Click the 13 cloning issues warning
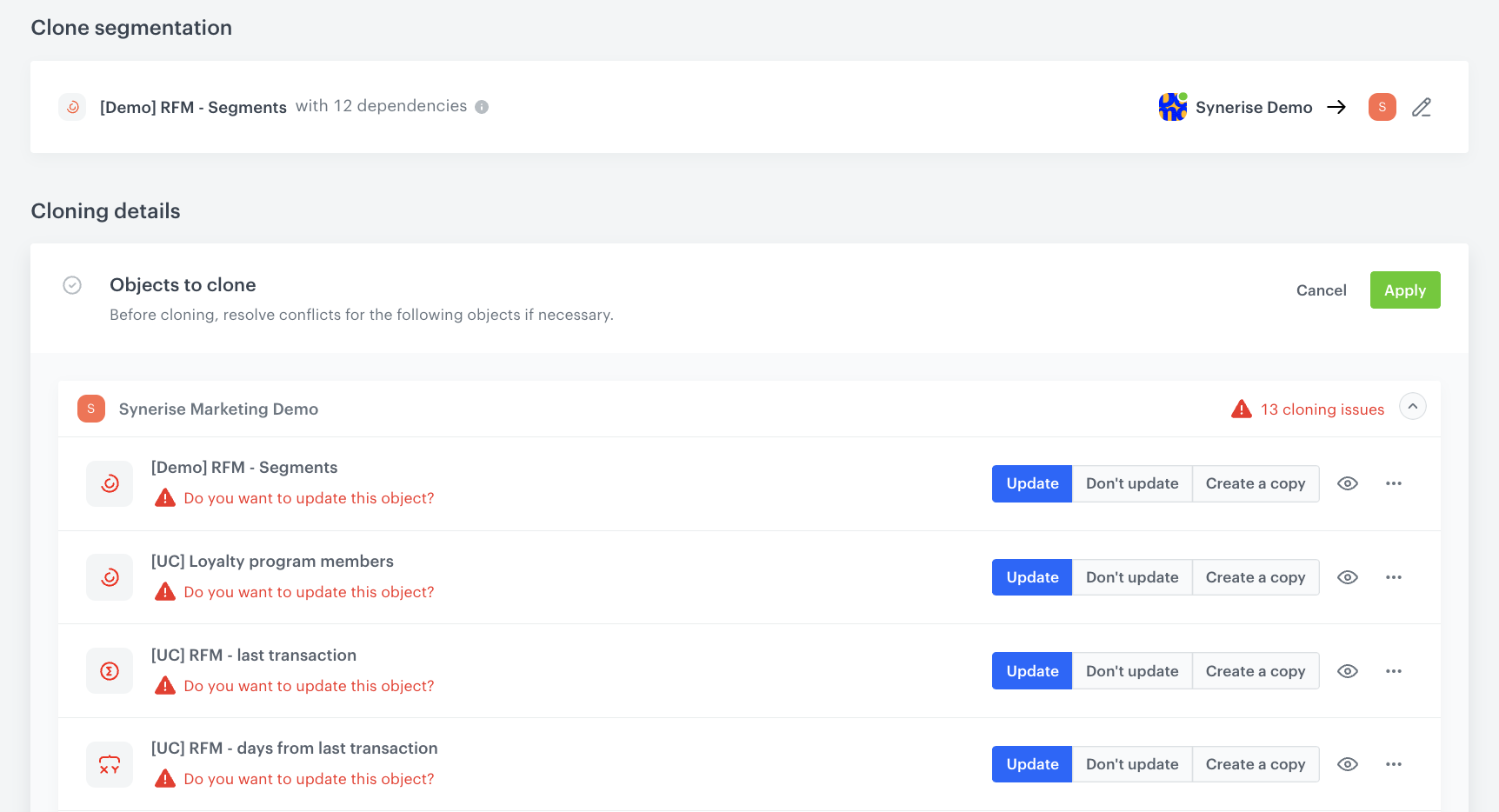Image resolution: width=1499 pixels, height=812 pixels. 1309,409
